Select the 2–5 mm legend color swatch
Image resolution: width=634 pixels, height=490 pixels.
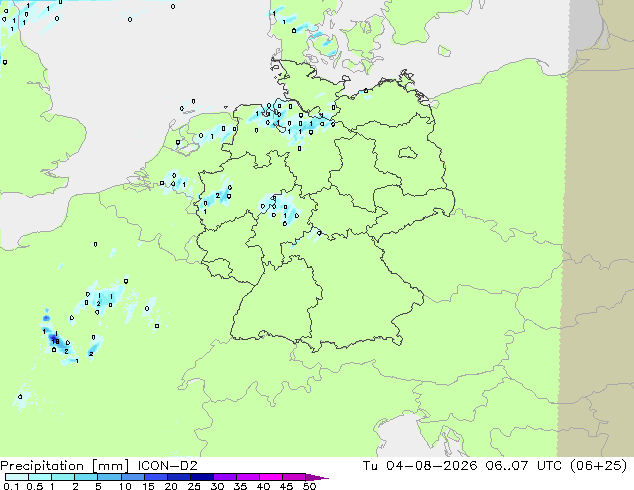(x=86, y=477)
